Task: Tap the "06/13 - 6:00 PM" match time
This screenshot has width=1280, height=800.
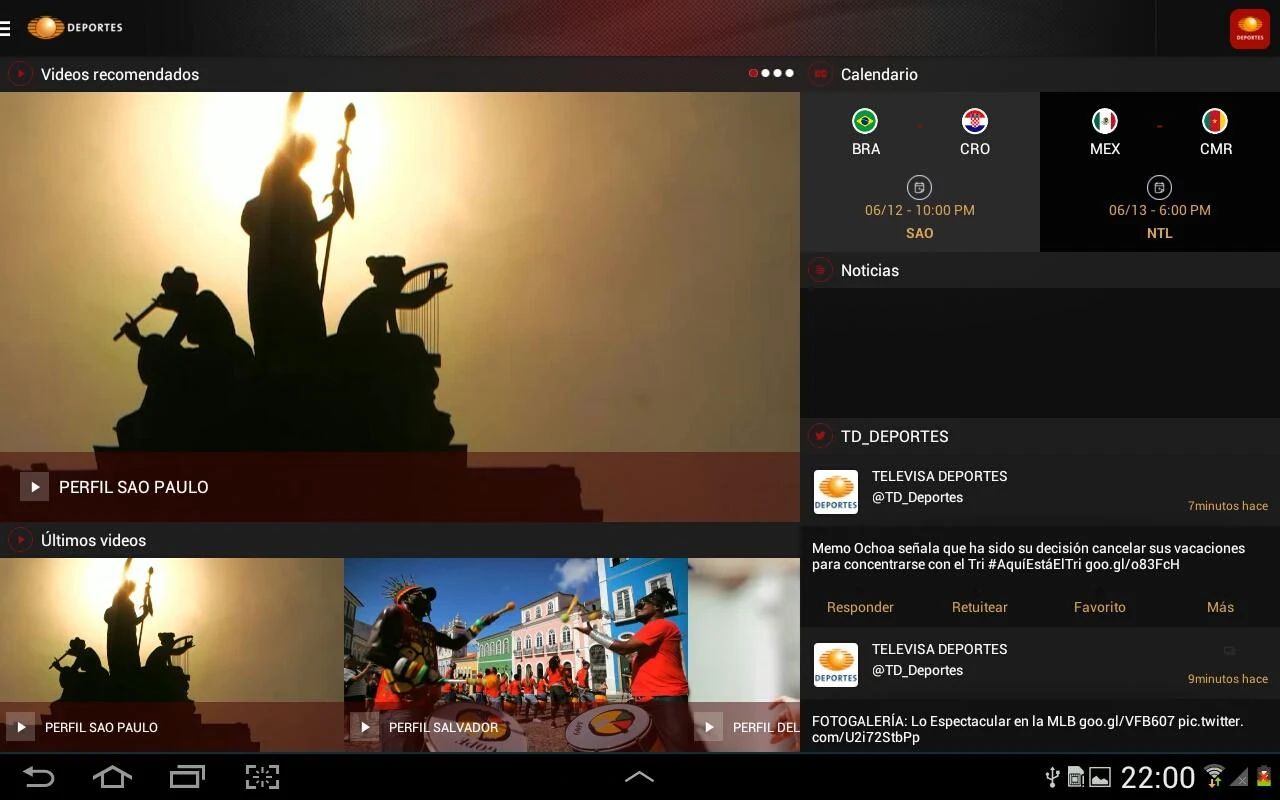Action: 1160,210
